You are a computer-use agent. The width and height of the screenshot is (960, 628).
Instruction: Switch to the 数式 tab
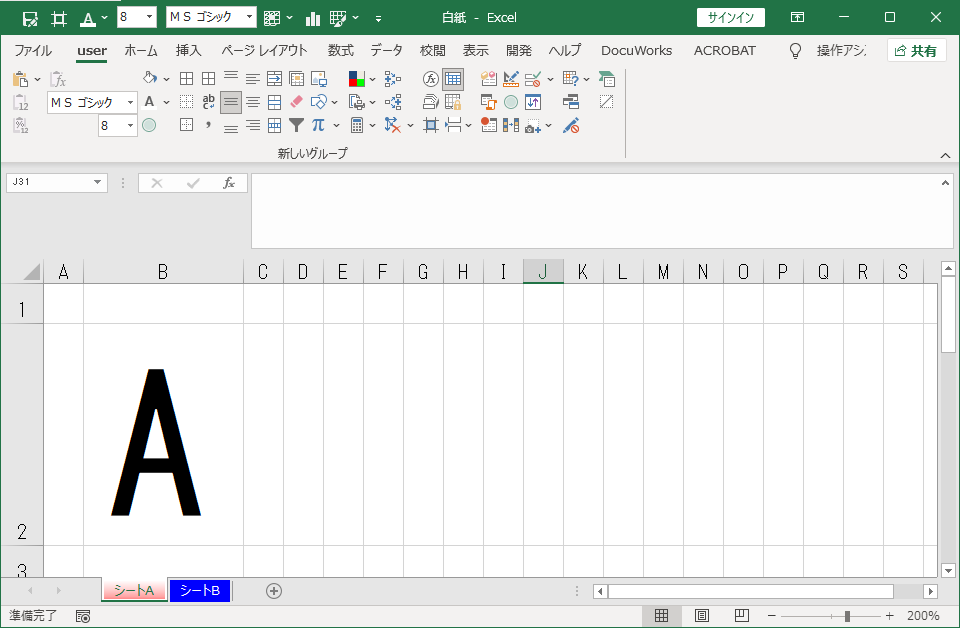[x=340, y=50]
